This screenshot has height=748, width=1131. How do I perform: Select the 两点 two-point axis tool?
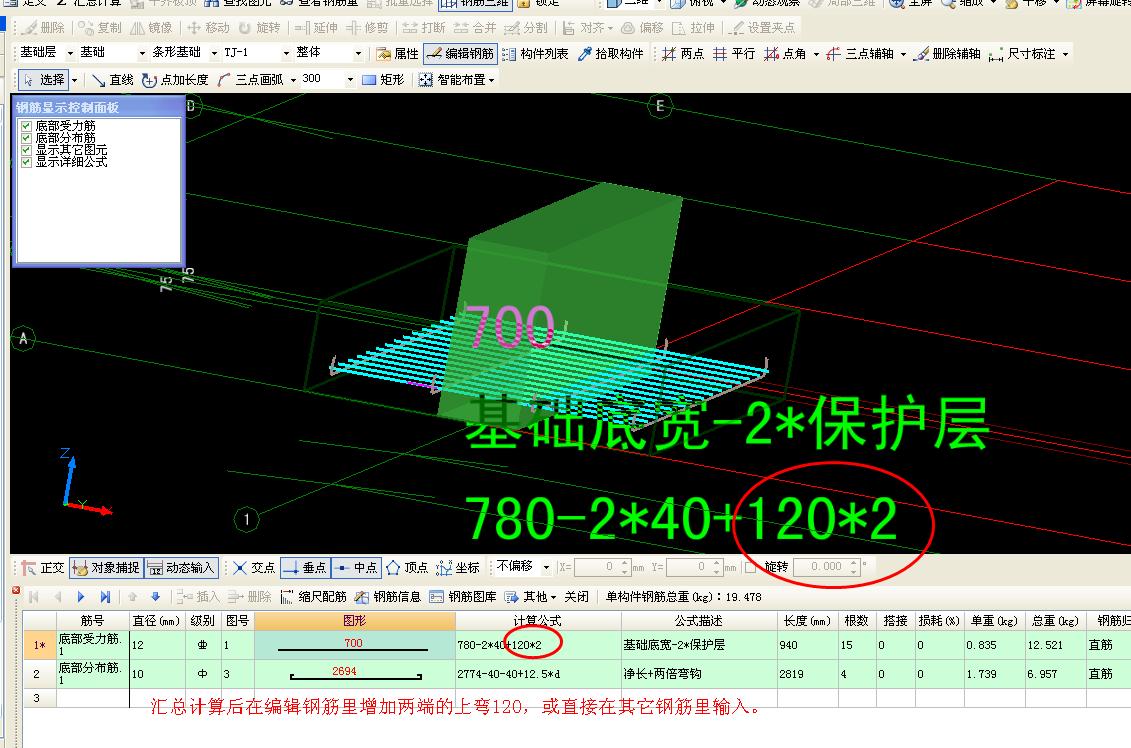[682, 53]
